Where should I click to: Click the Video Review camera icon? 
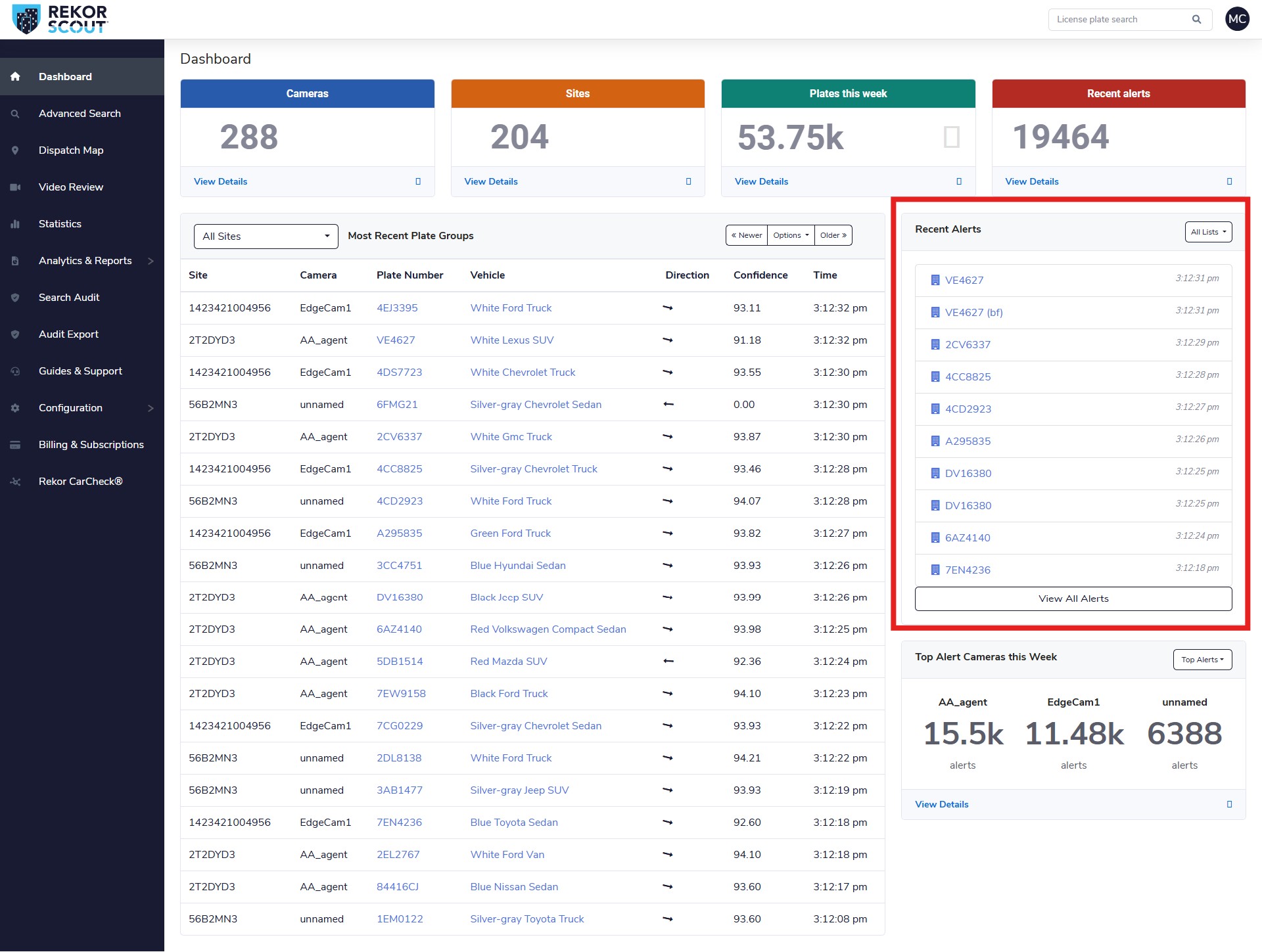15,187
